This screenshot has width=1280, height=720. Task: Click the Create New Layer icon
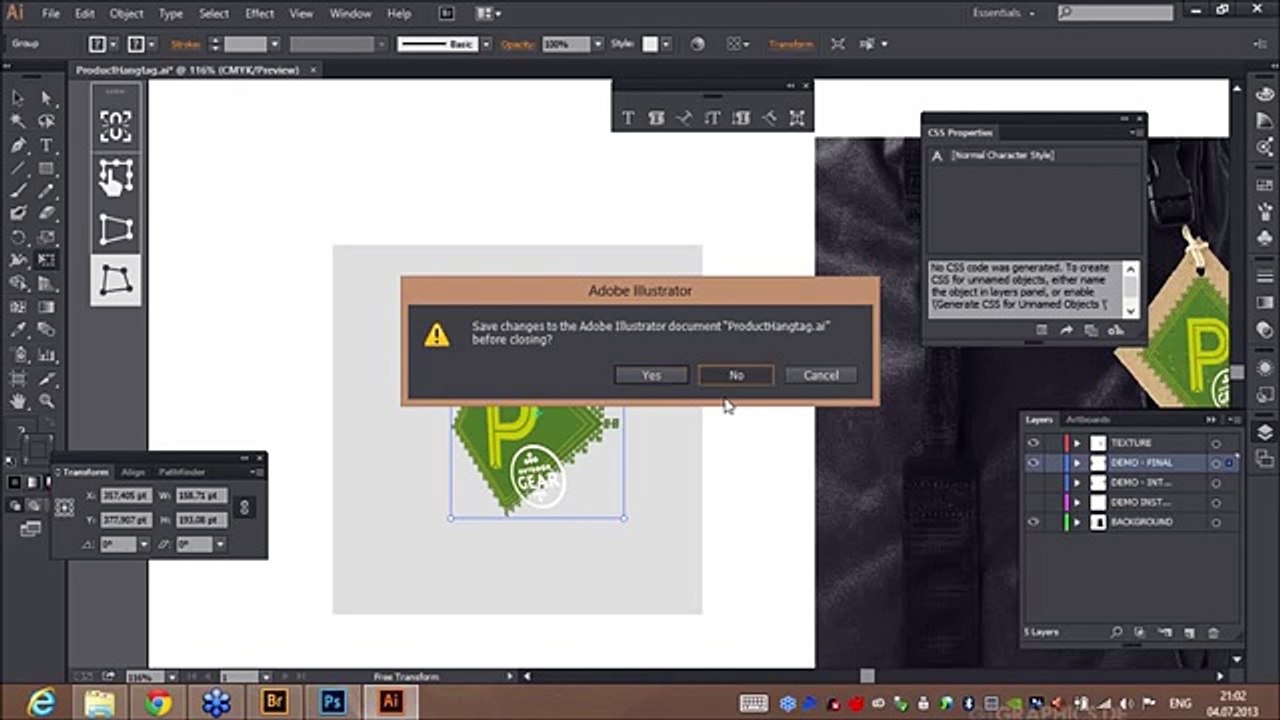point(1189,633)
